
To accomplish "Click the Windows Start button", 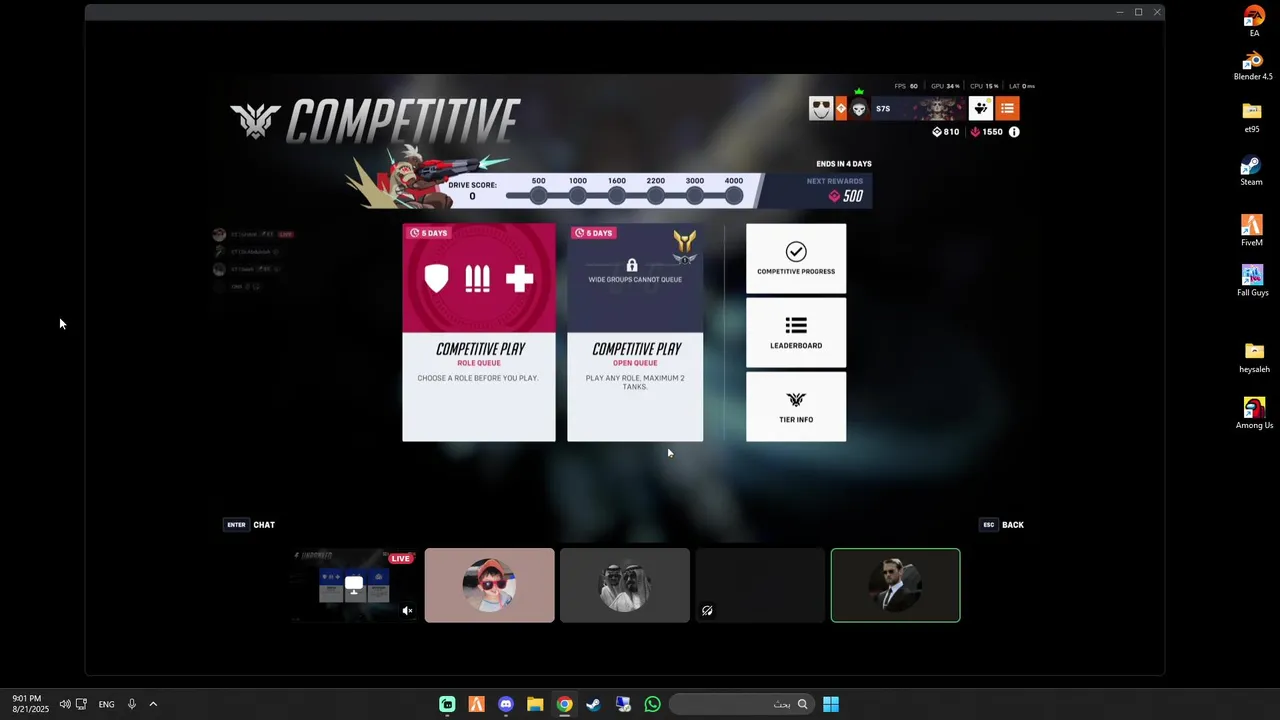I will [x=831, y=704].
